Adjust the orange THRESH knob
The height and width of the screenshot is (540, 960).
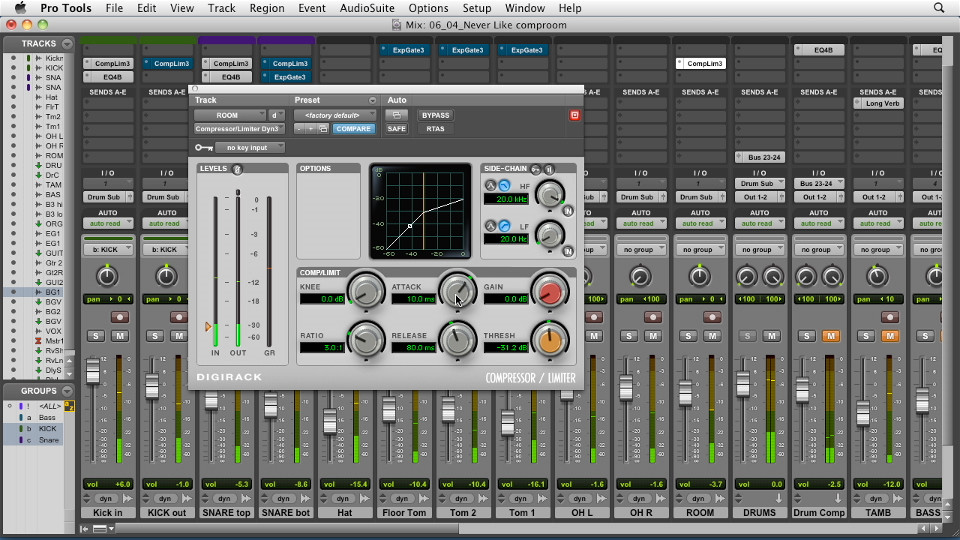click(x=550, y=340)
